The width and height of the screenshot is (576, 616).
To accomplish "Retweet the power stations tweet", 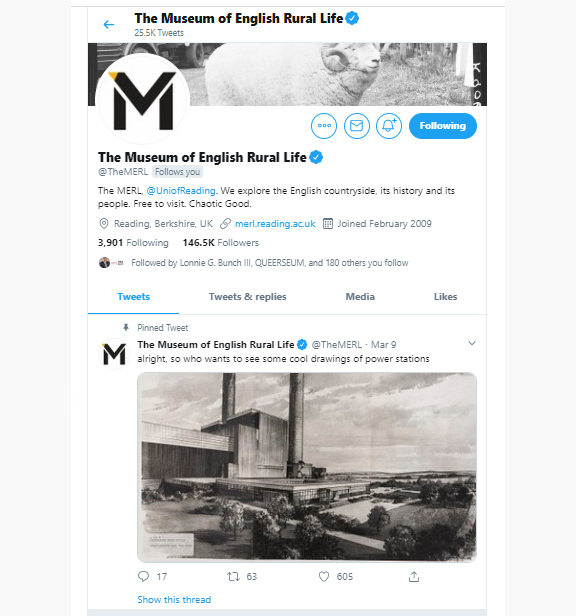I will pyautogui.click(x=233, y=576).
